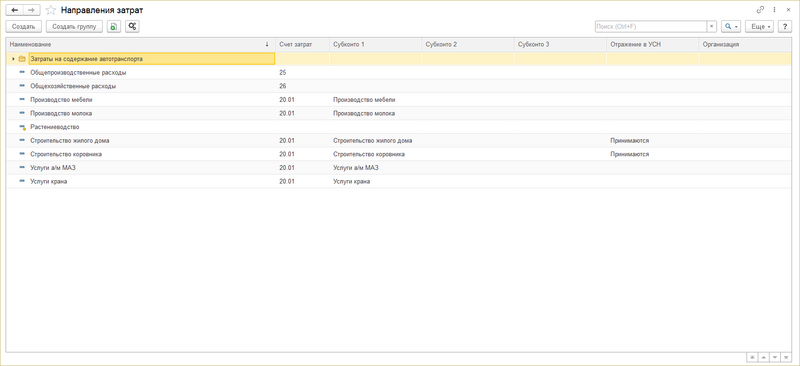Open help with question mark button
This screenshot has height=366, width=800.
tap(785, 27)
